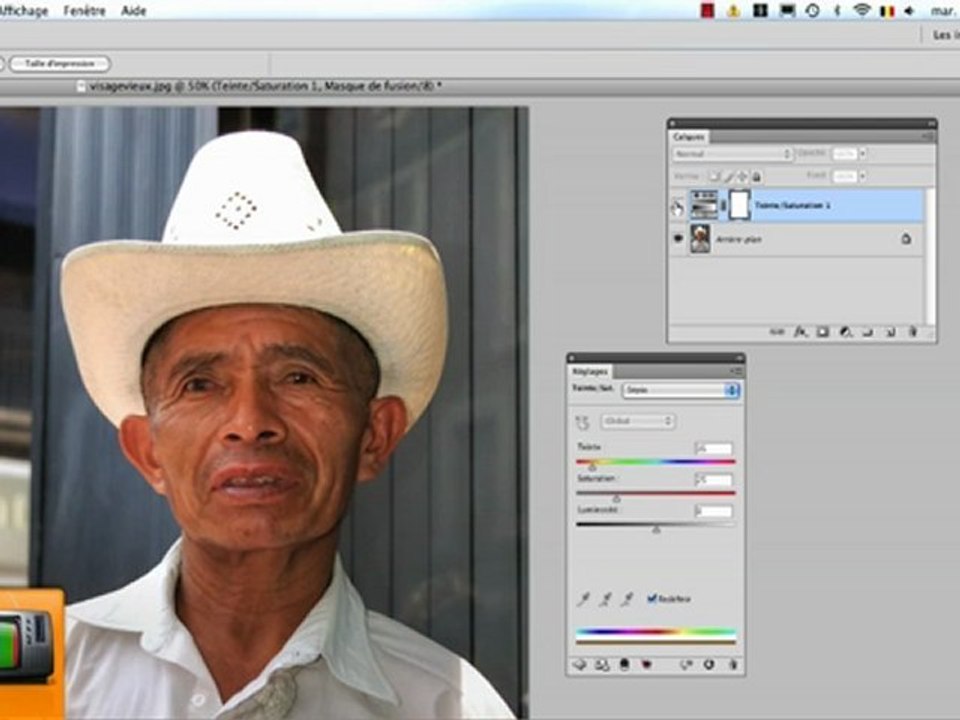Image resolution: width=960 pixels, height=720 pixels.
Task: Create a new group folder icon
Action: (x=868, y=332)
